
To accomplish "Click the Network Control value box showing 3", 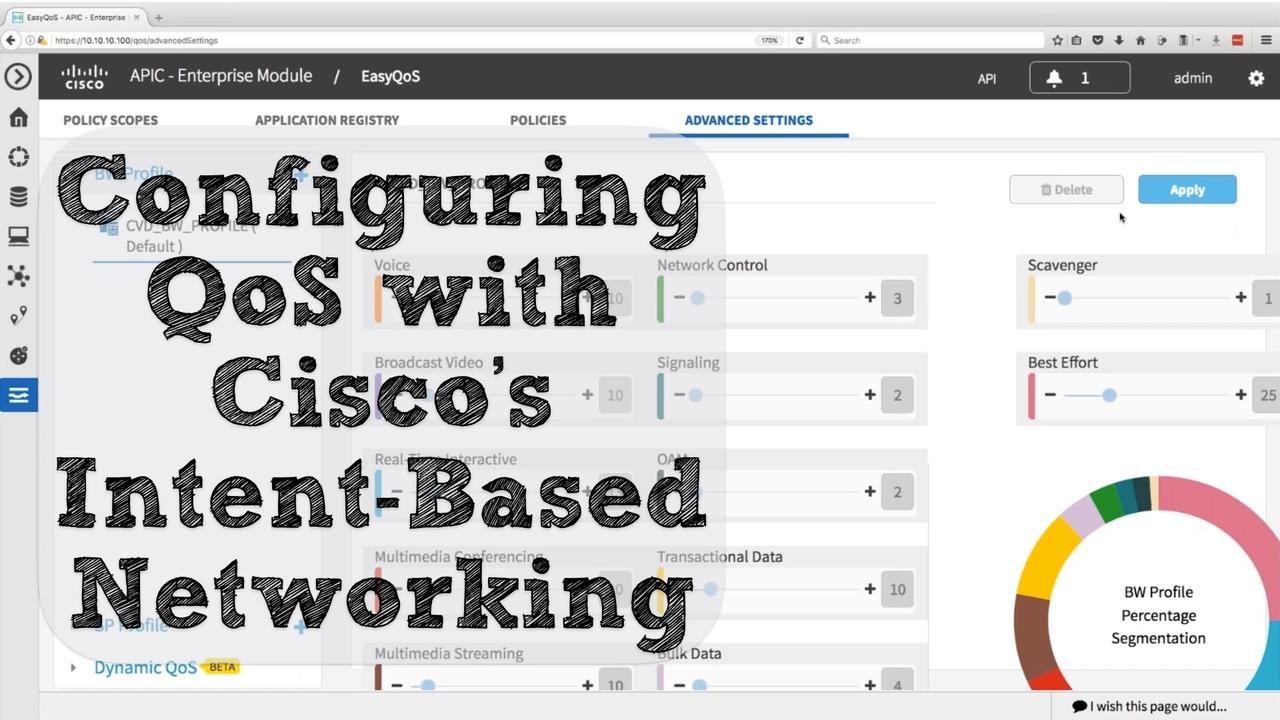I will point(897,298).
